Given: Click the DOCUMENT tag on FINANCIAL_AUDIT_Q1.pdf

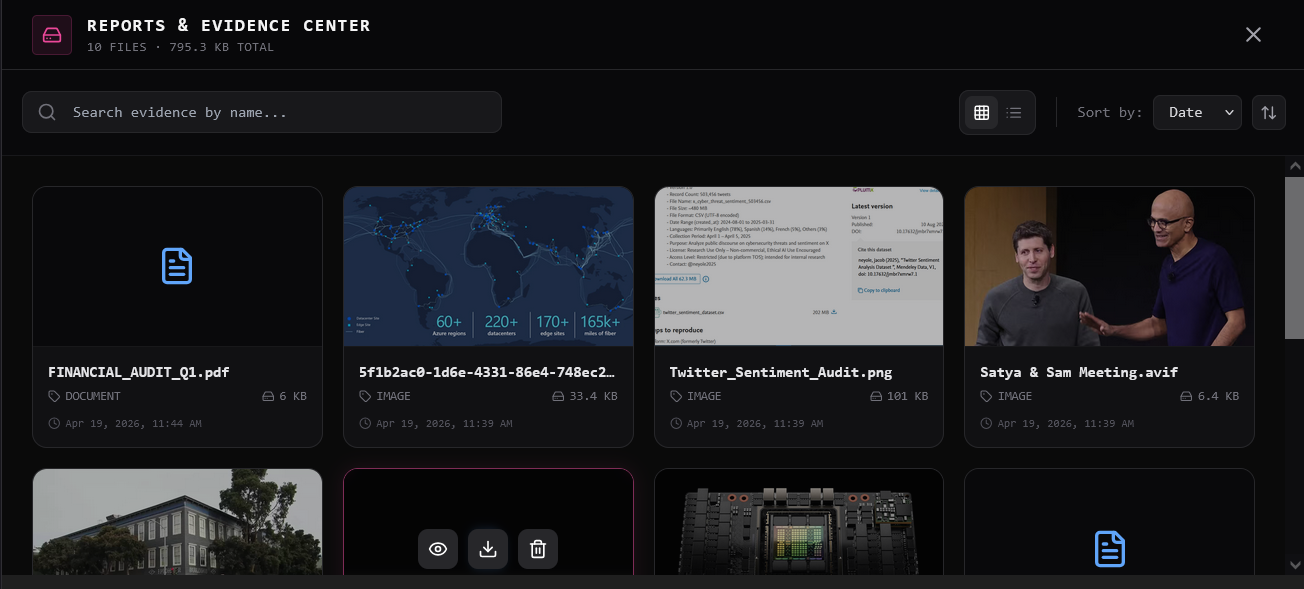Looking at the screenshot, I should coord(84,396).
